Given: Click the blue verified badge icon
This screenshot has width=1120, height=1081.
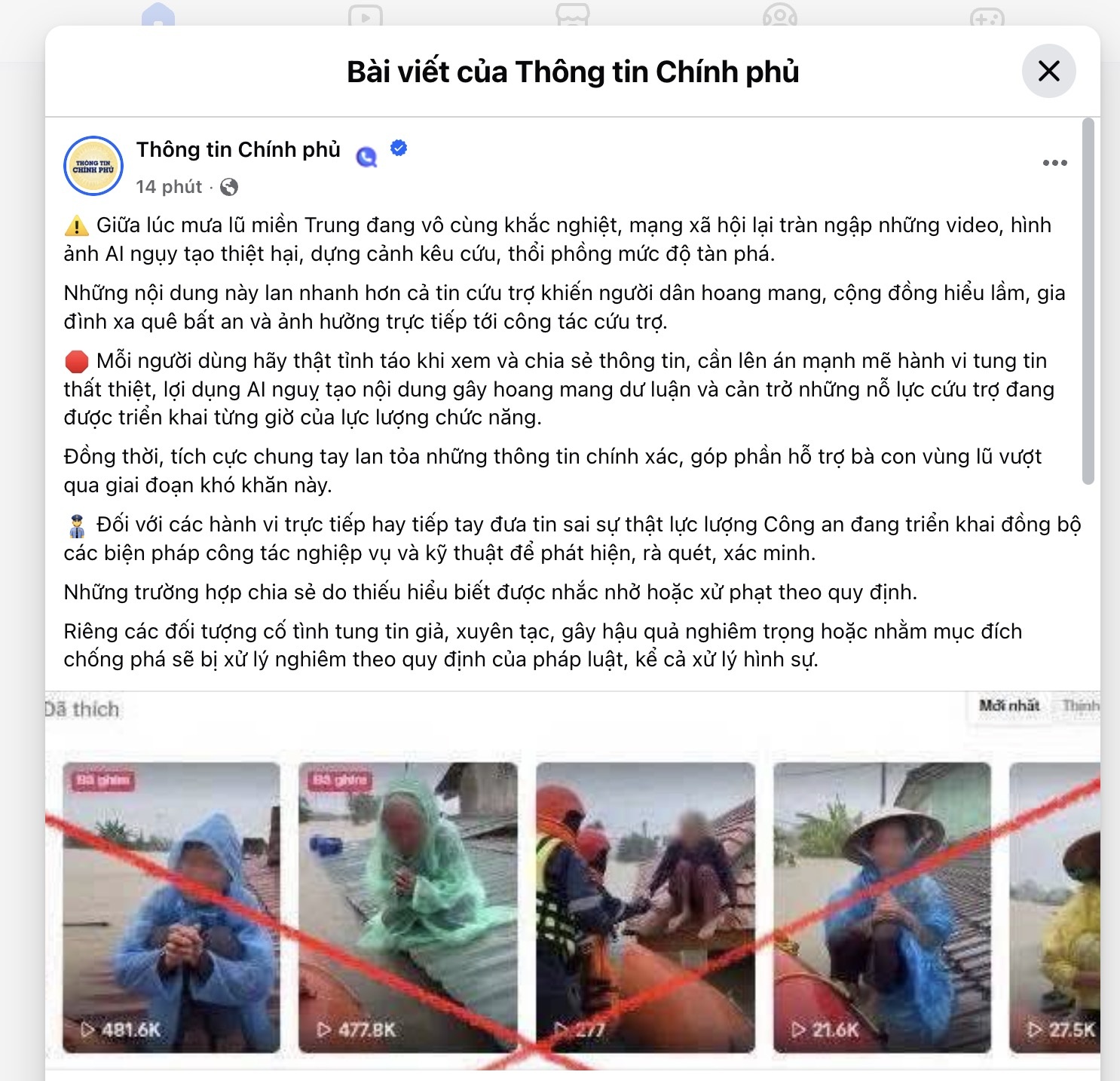Looking at the screenshot, I should (x=399, y=149).
